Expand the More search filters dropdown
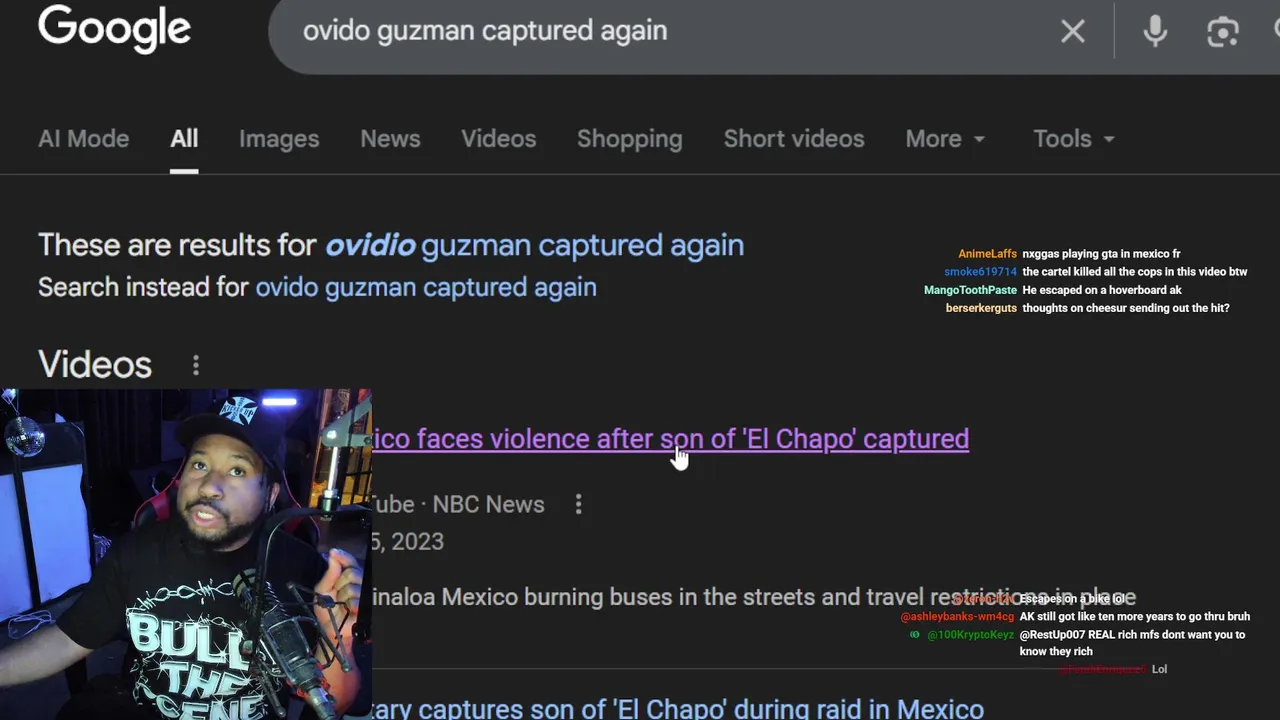Image resolution: width=1280 pixels, height=720 pixels. (x=945, y=139)
